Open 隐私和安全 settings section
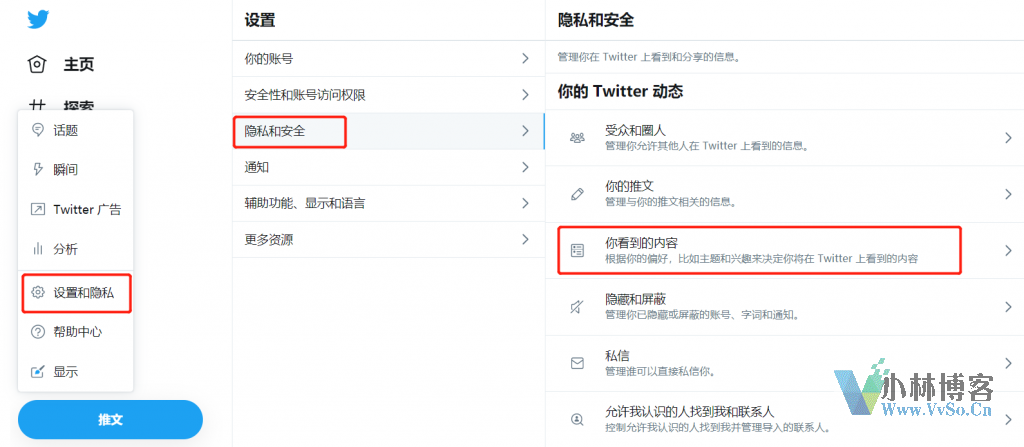 tap(389, 131)
